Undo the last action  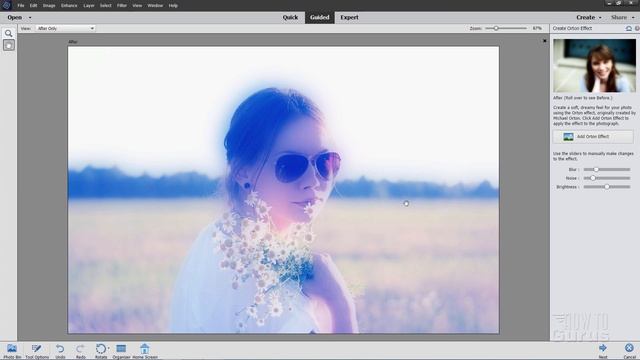click(x=60, y=351)
